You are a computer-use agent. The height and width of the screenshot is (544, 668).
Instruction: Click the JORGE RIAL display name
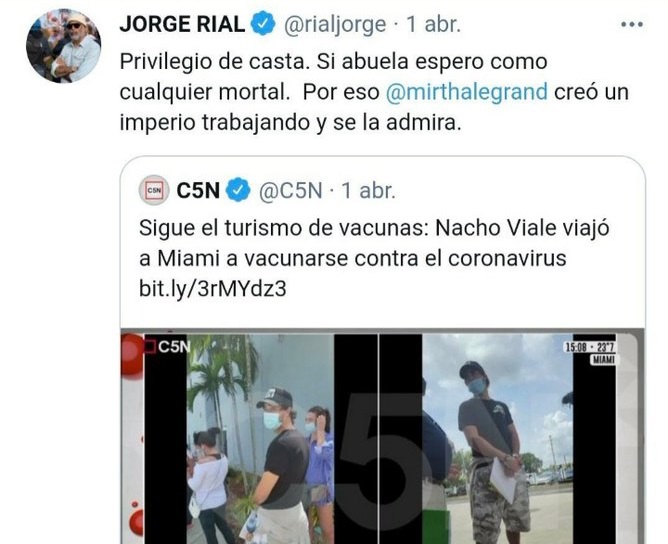click(182, 24)
